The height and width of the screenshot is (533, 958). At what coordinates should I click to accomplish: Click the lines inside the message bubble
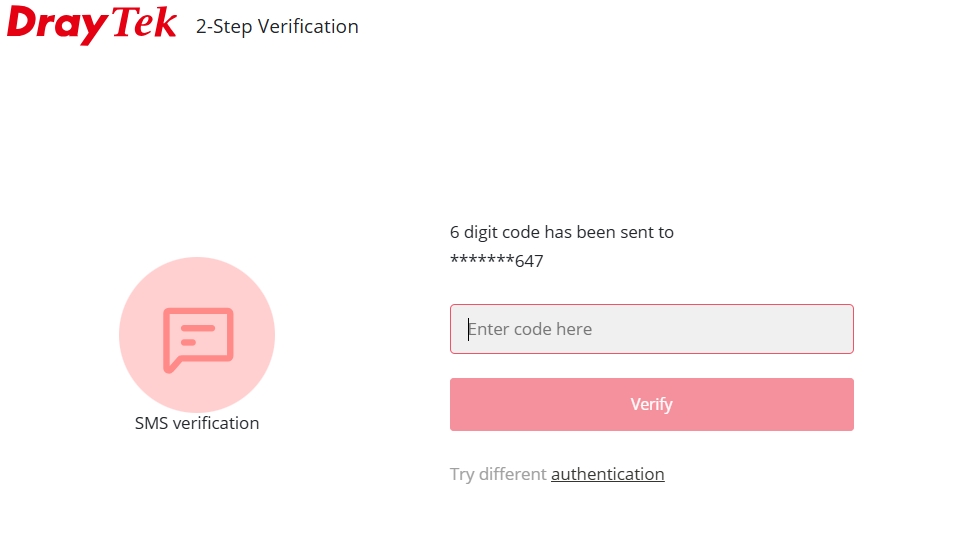(197, 335)
